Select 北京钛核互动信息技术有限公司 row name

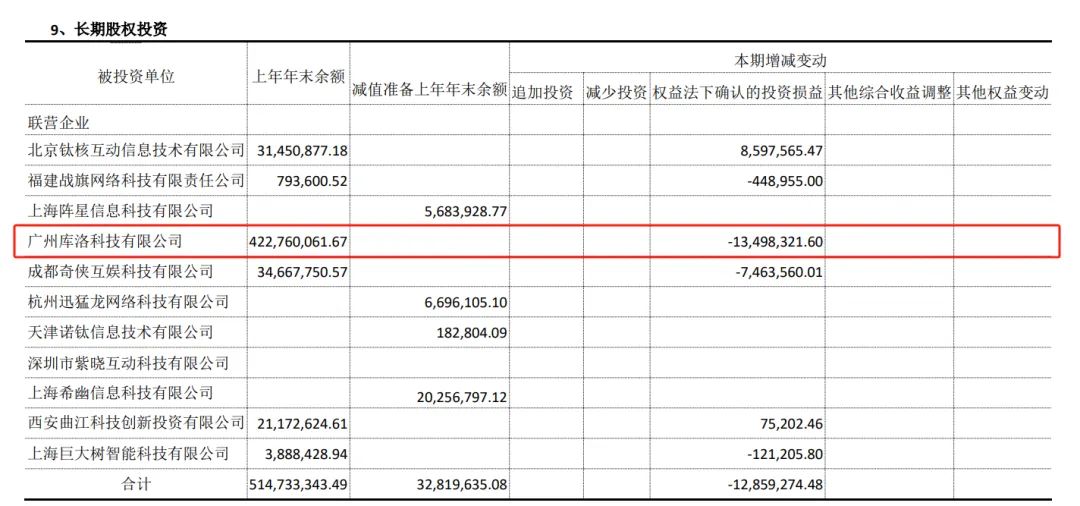click(136, 149)
